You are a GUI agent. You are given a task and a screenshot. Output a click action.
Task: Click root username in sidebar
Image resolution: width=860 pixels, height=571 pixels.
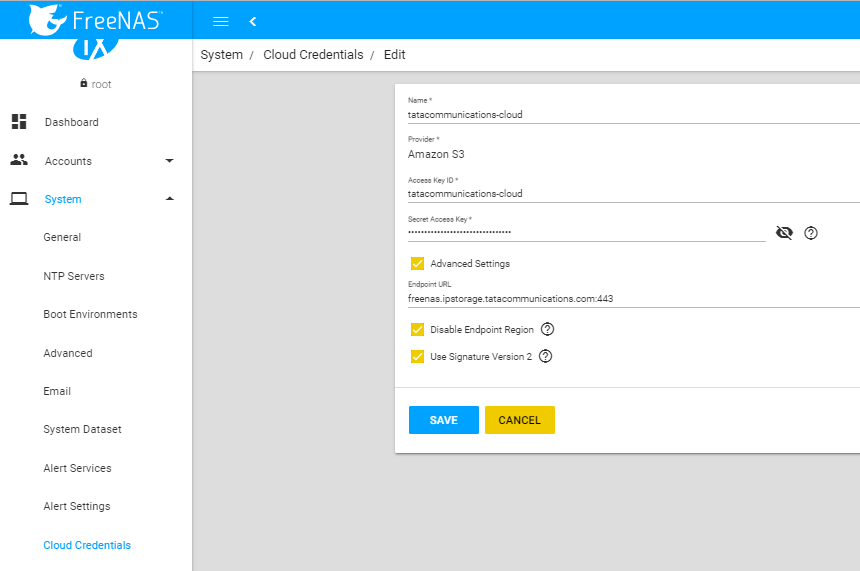pos(101,84)
